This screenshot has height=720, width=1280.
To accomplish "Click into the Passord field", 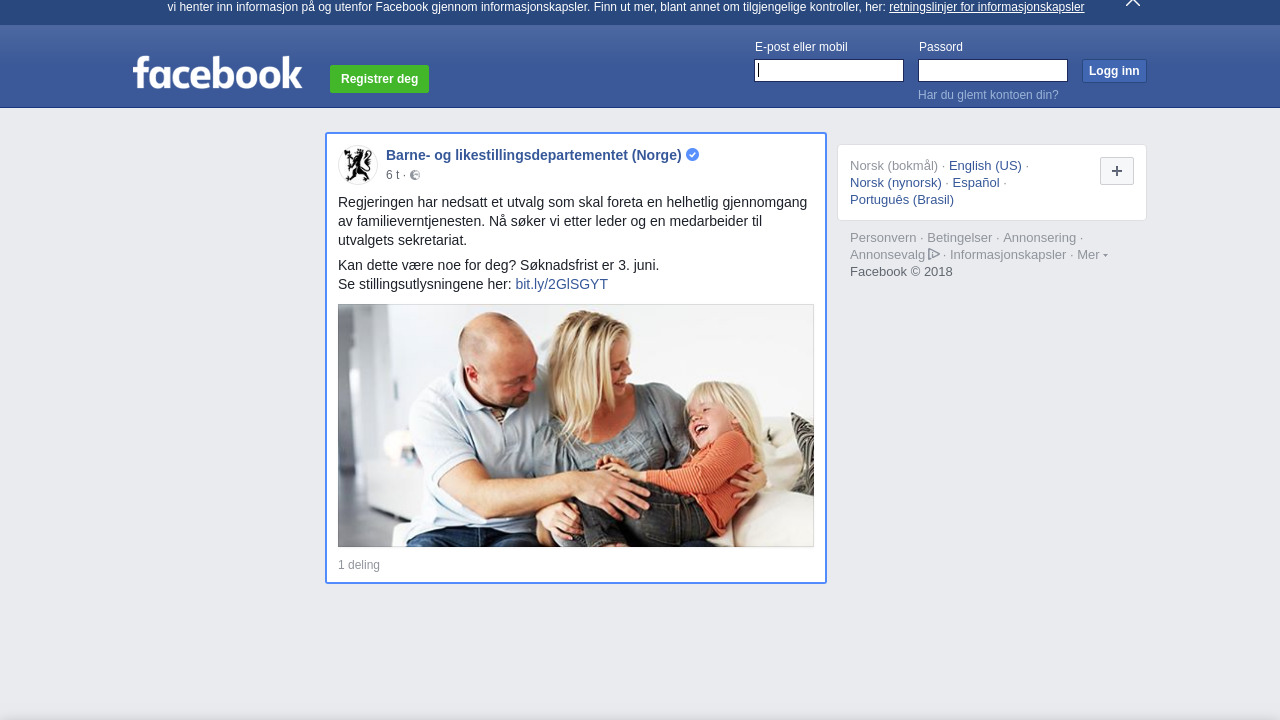I will click(992, 71).
